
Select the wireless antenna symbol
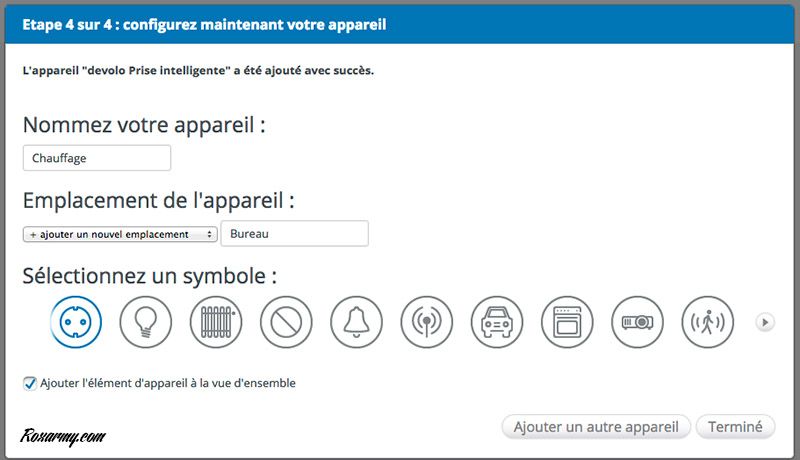(427, 322)
